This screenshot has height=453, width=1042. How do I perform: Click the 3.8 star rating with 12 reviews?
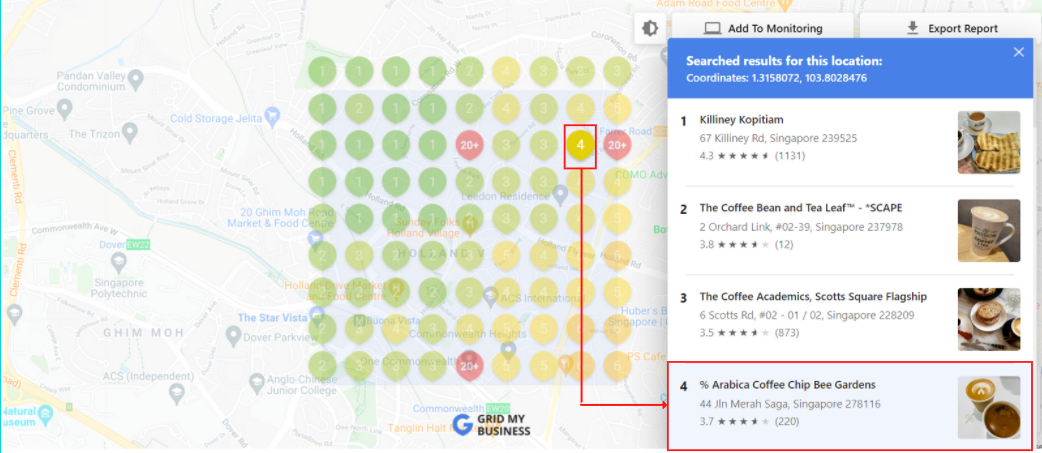point(746,244)
